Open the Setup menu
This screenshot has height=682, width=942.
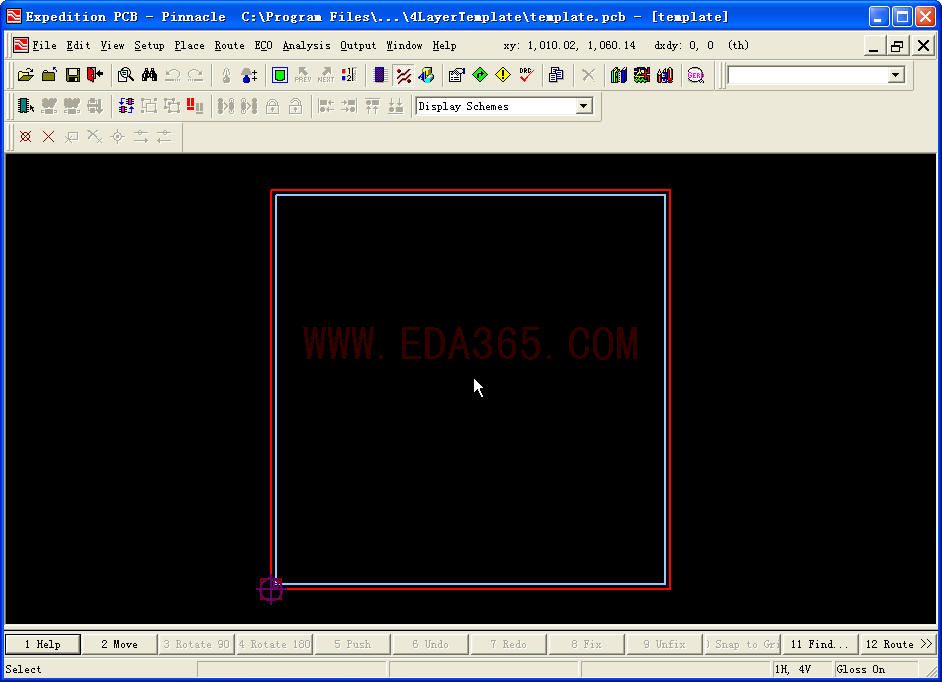pos(149,46)
